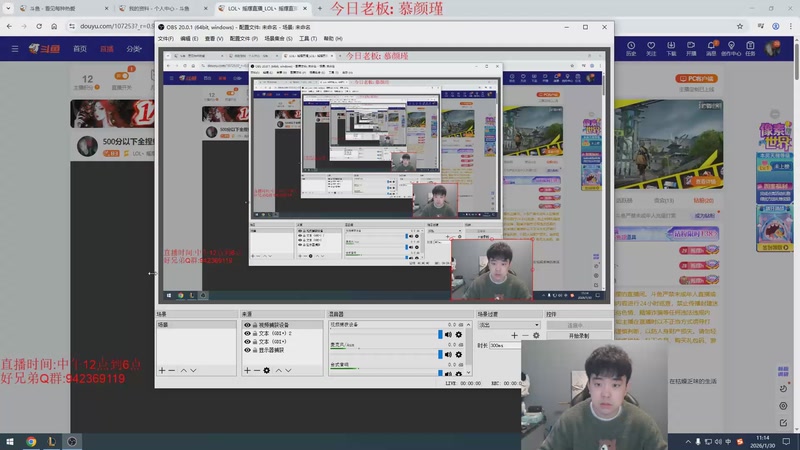Select the 场景 item in the scenes list
Image resolution: width=800 pixels, height=450 pixels.
point(196,325)
